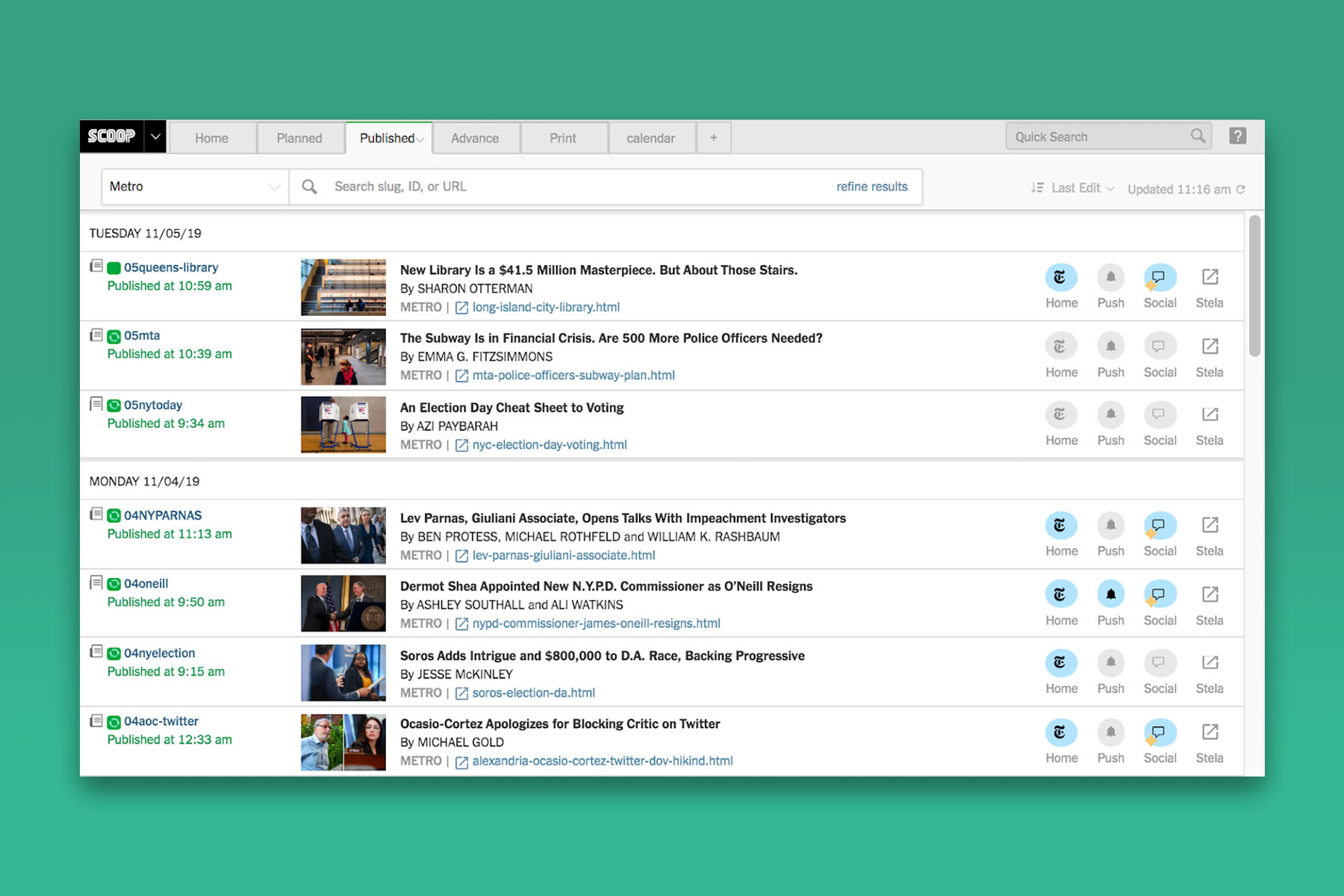Switch to the Print tab
1344x896 pixels.
[563, 138]
